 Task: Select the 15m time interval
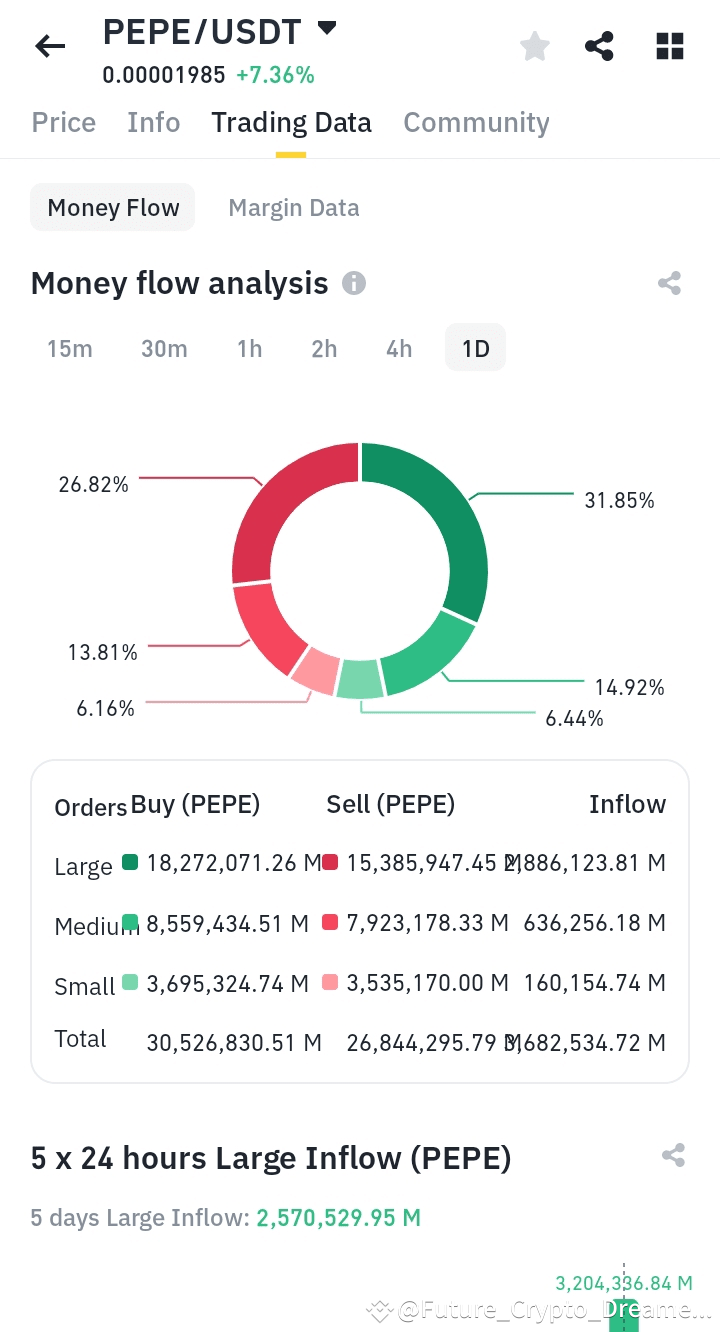70,349
